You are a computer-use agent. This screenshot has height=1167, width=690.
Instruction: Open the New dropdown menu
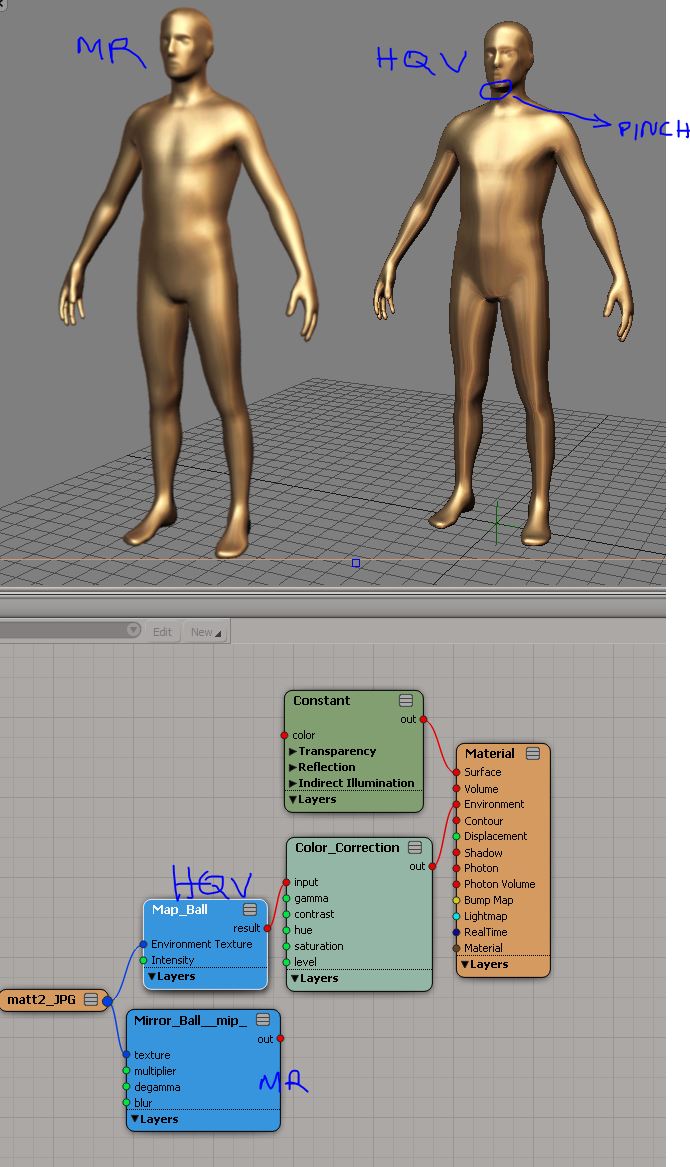207,632
